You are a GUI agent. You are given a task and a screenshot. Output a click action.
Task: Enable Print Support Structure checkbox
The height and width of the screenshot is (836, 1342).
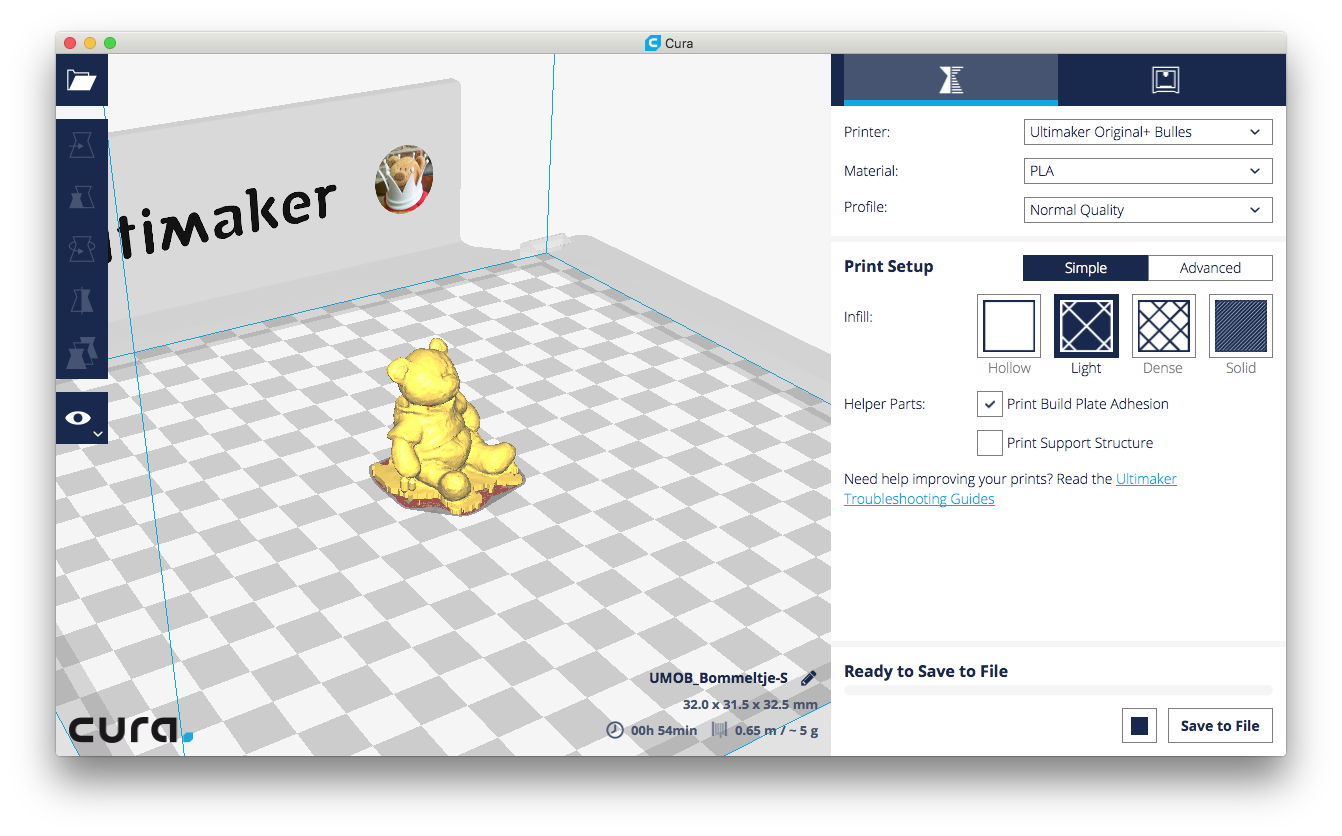(989, 443)
